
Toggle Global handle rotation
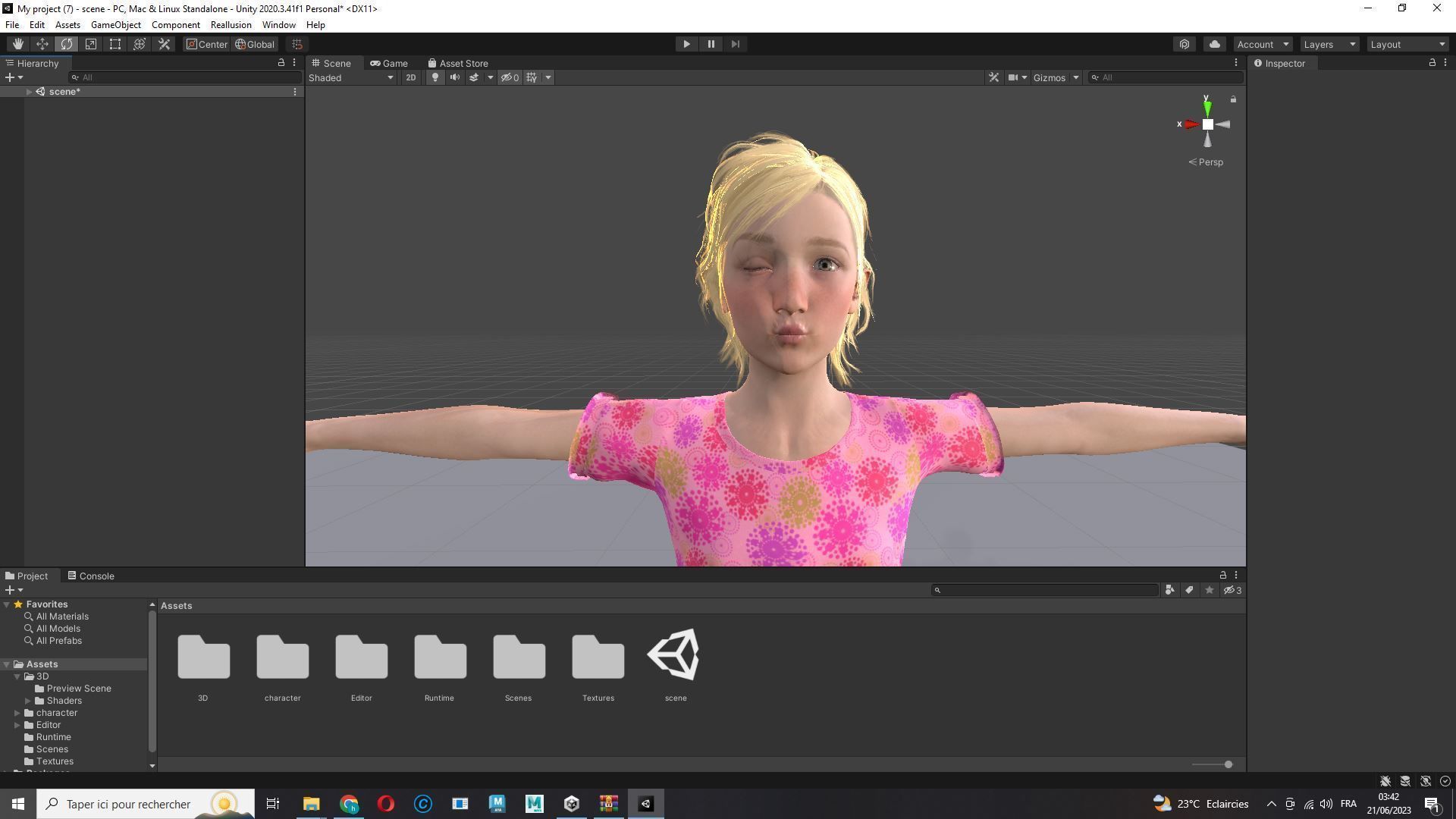(255, 44)
